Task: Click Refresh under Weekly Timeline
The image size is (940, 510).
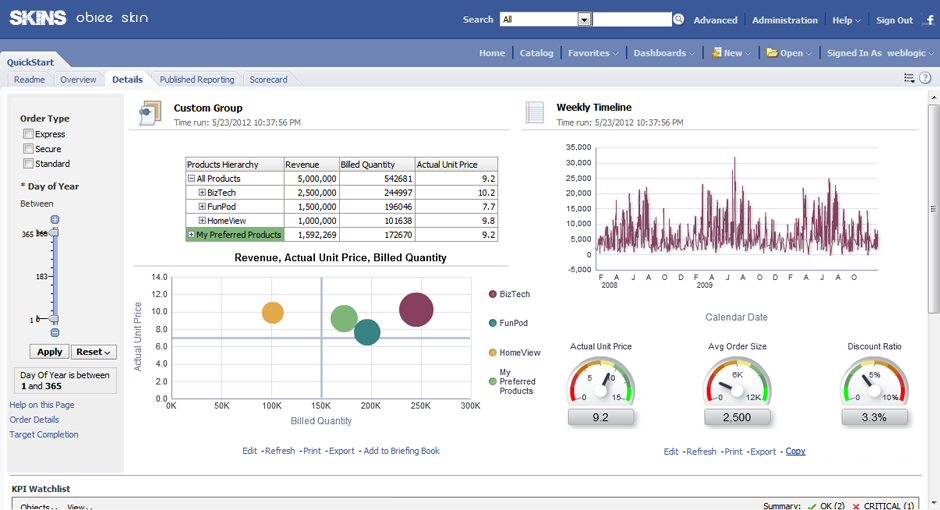Action: click(701, 451)
